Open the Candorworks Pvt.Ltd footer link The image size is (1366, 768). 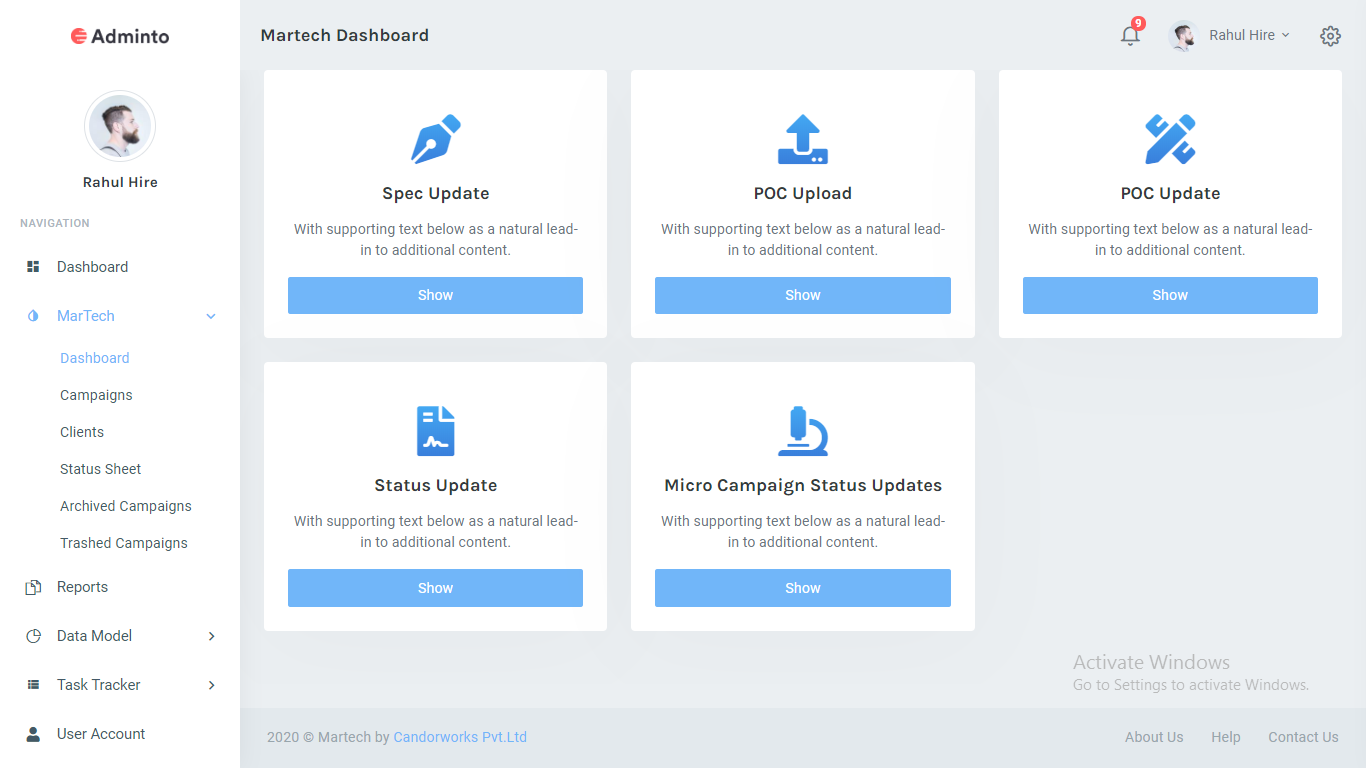coord(460,737)
